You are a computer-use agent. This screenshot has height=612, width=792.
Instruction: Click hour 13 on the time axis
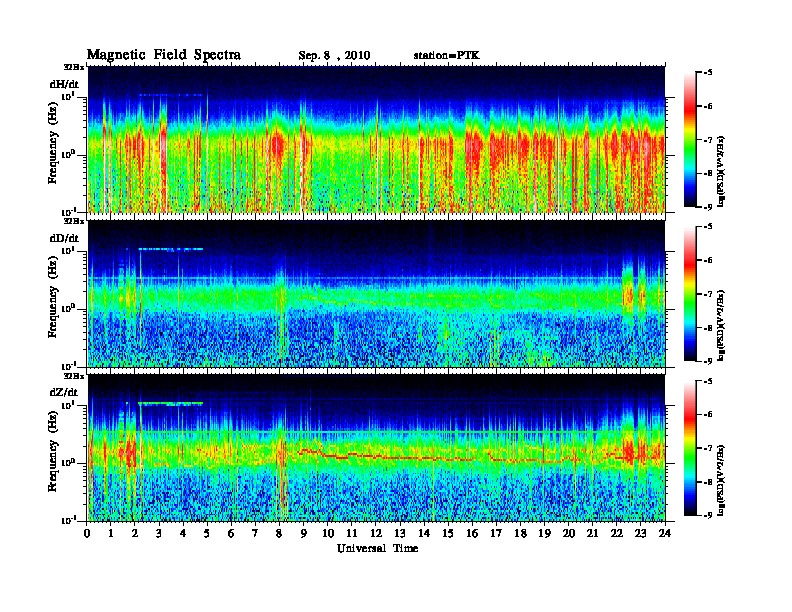[400, 533]
